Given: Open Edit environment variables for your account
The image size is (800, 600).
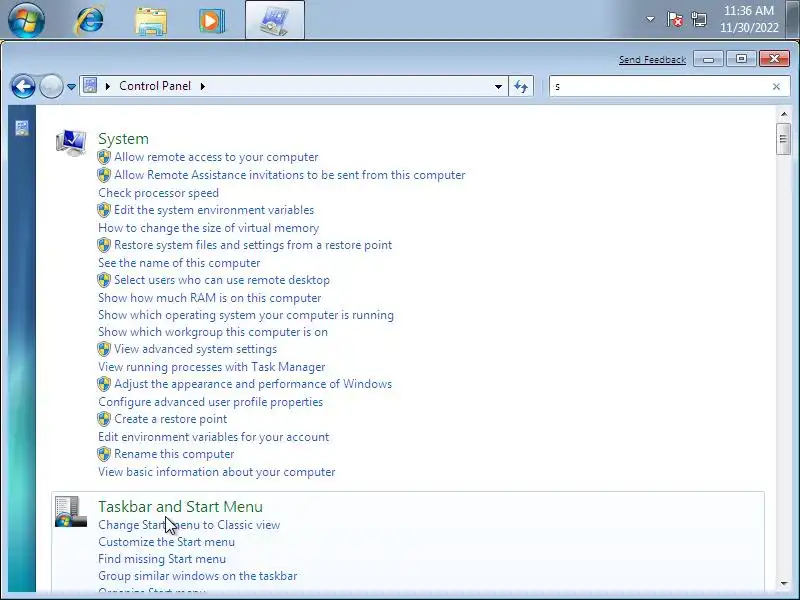Looking at the screenshot, I should tap(213, 437).
